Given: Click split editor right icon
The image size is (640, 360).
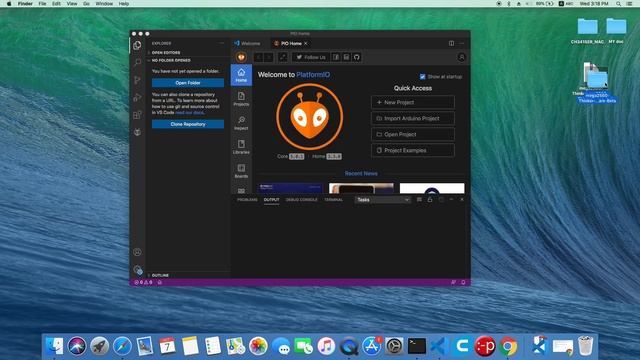Looking at the screenshot, I should (451, 43).
